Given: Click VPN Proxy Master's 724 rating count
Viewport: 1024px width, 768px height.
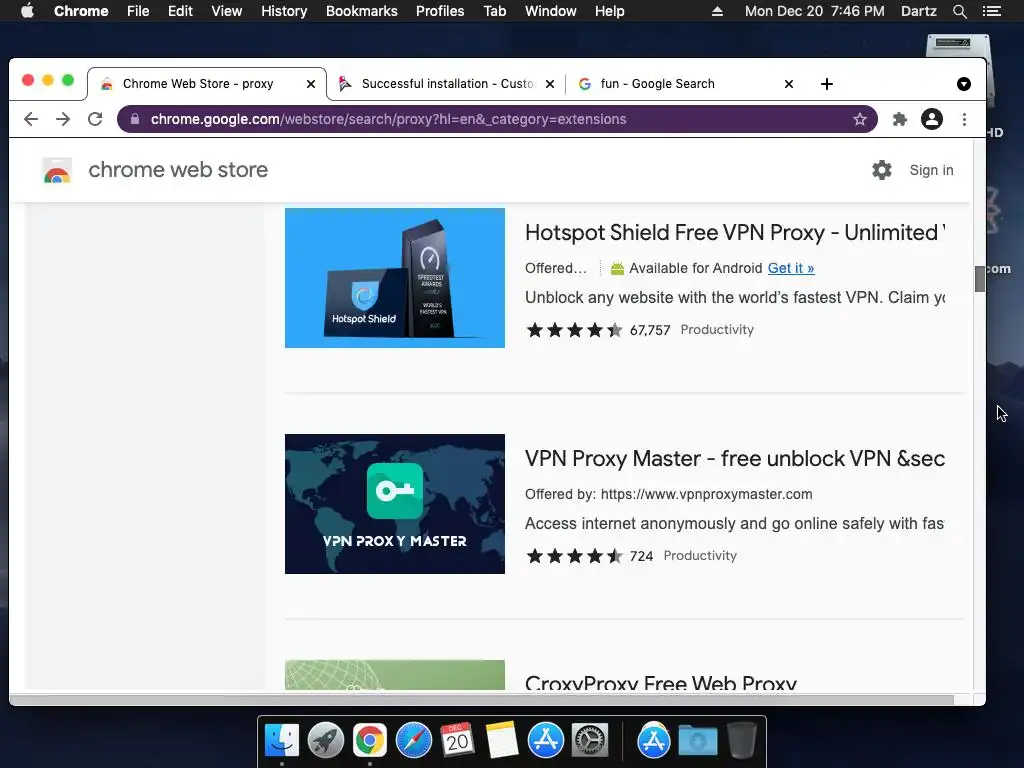Looking at the screenshot, I should point(641,556).
